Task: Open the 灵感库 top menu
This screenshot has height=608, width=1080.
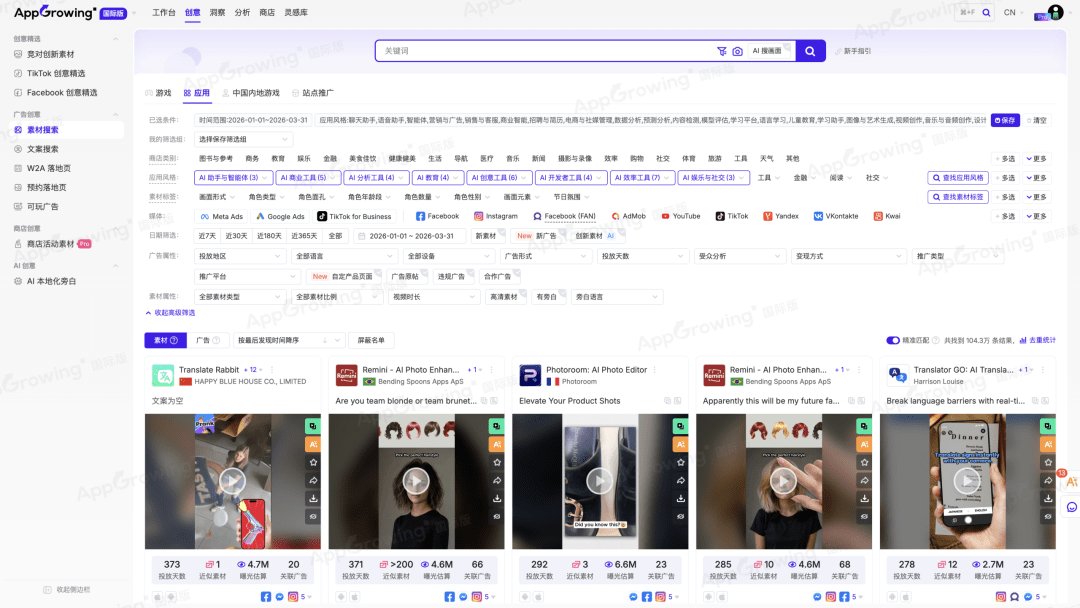Action: click(296, 13)
